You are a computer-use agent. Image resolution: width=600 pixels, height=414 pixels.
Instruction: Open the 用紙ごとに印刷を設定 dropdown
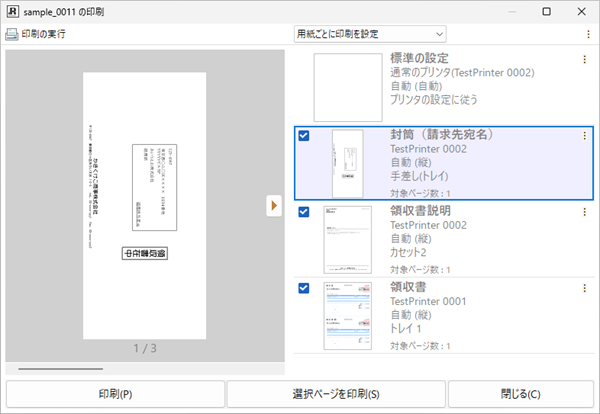[x=370, y=34]
